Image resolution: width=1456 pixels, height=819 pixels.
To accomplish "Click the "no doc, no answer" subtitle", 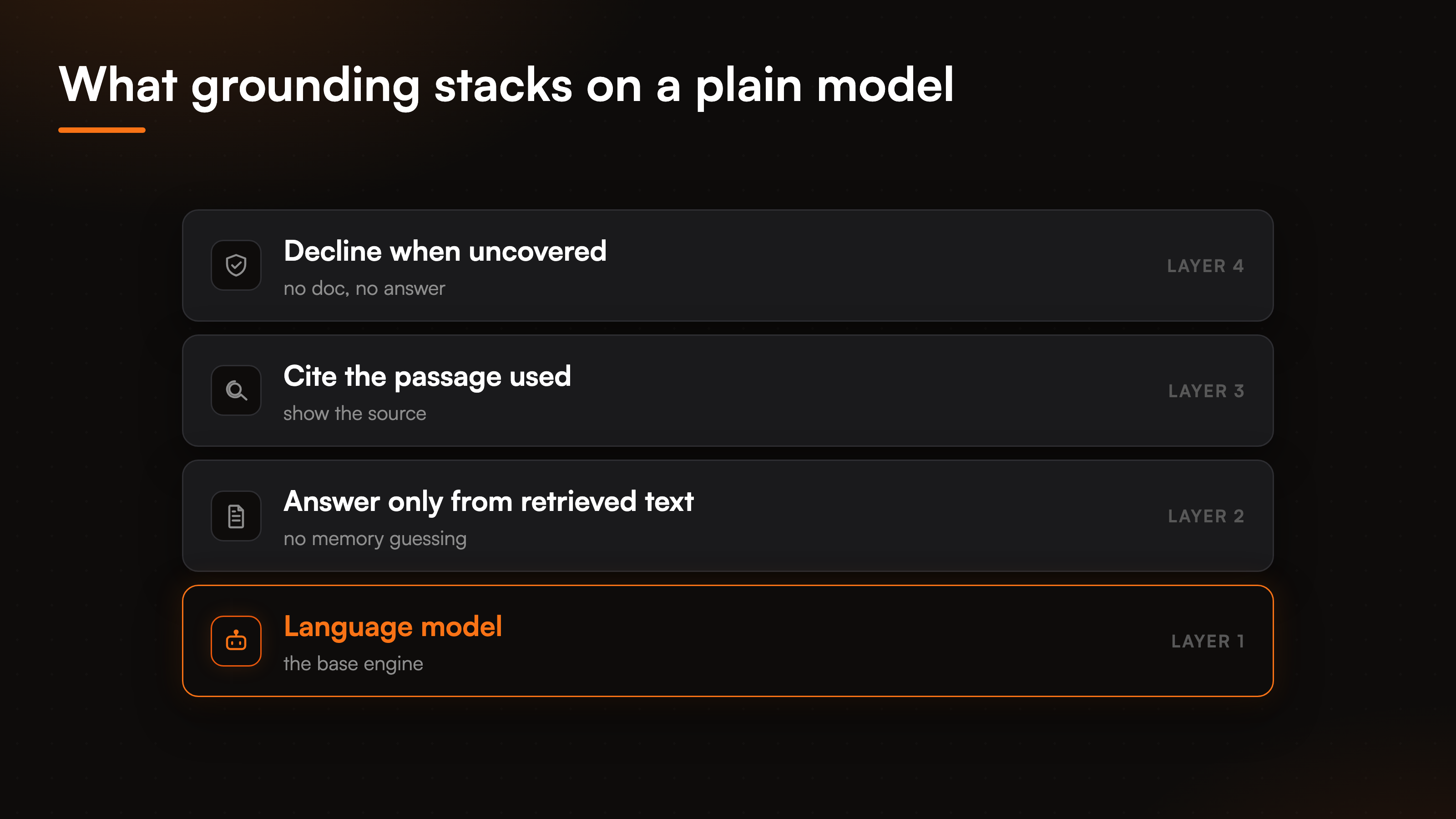I will [x=364, y=288].
